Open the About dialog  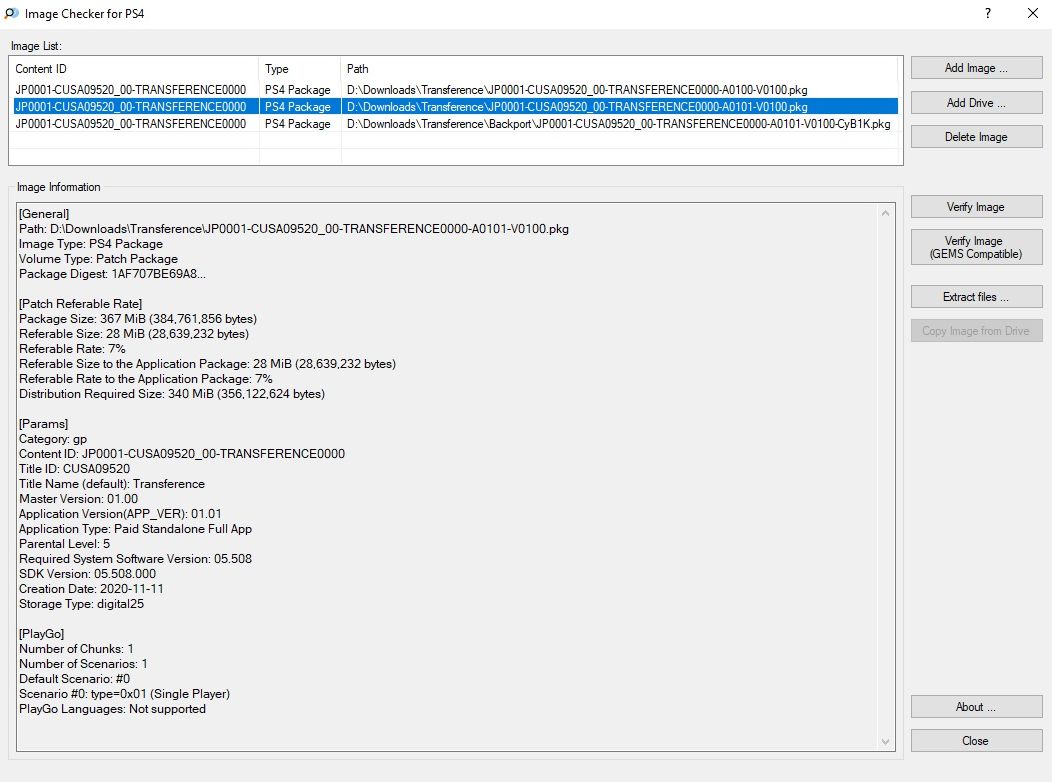point(976,707)
